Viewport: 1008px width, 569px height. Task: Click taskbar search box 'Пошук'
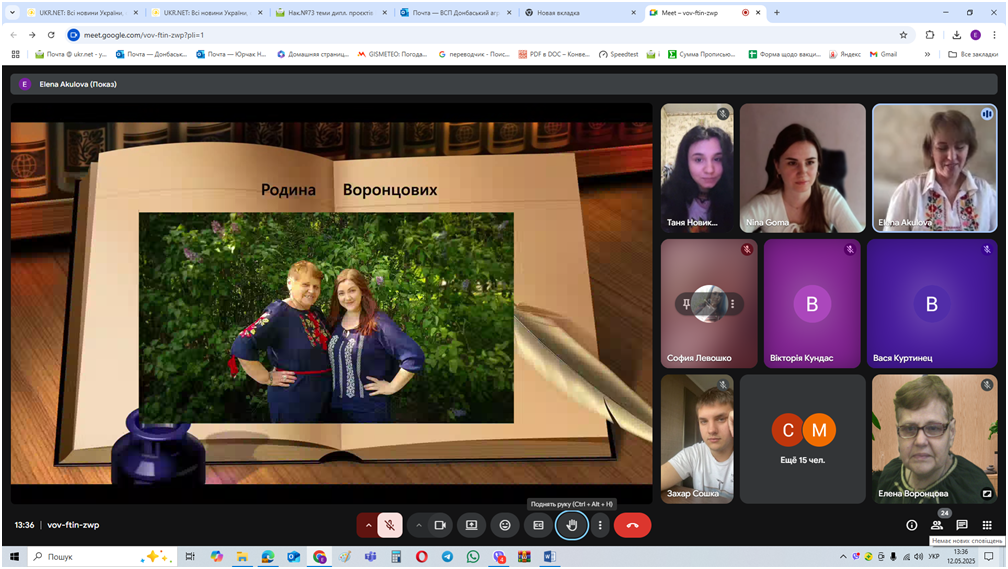102,556
